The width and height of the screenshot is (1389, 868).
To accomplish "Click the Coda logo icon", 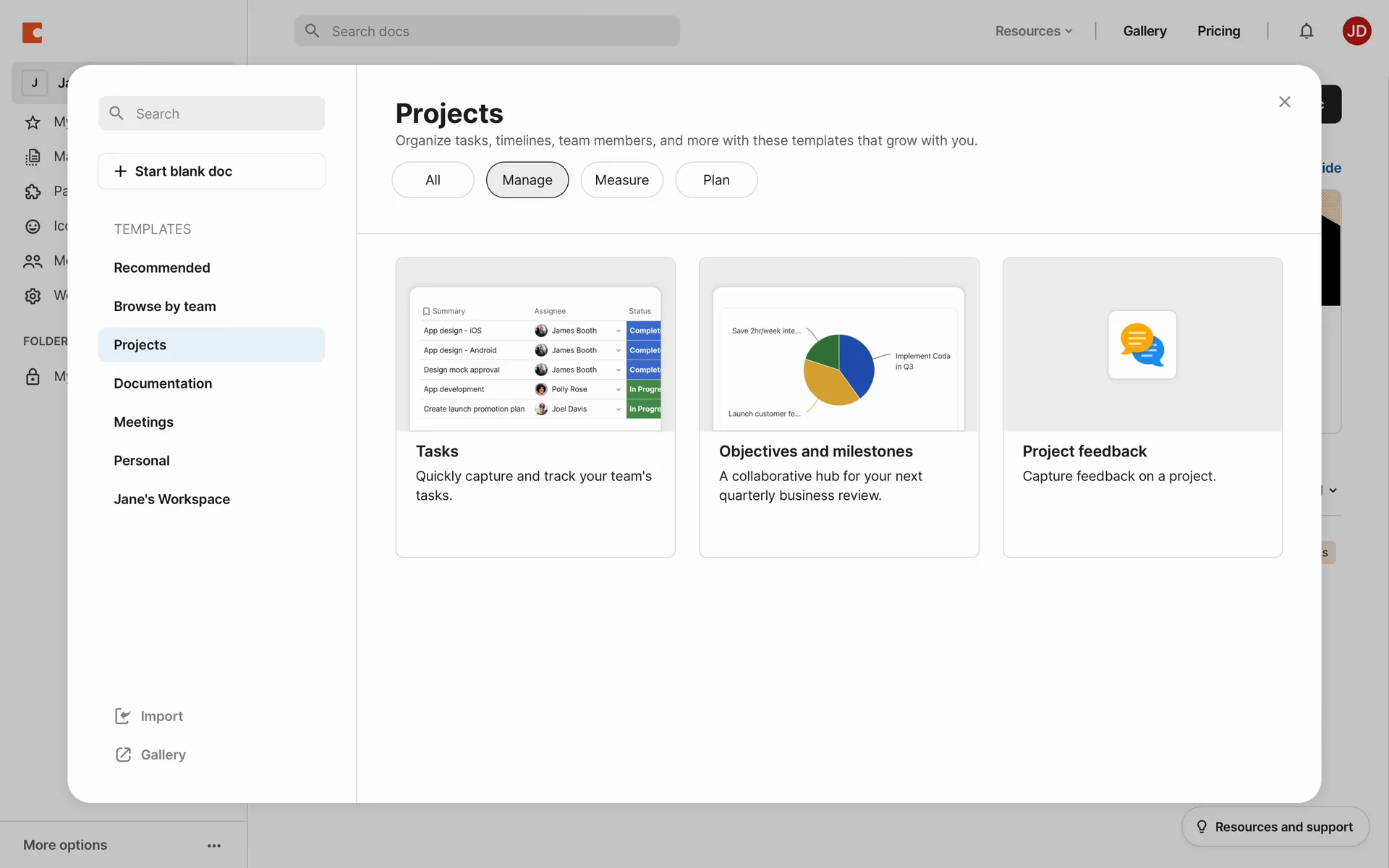I will tap(33, 32).
